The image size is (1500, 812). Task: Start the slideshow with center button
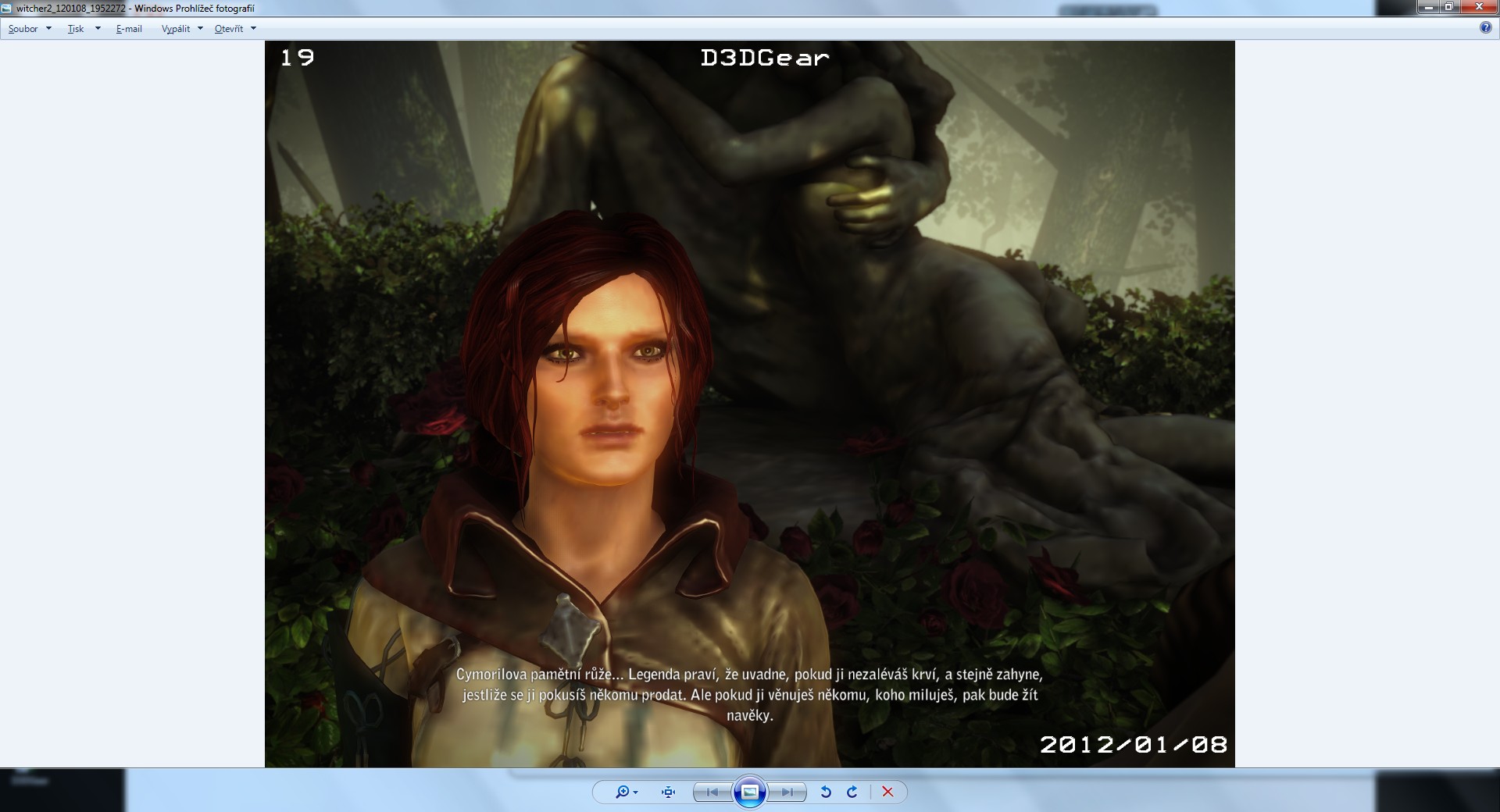click(x=749, y=792)
